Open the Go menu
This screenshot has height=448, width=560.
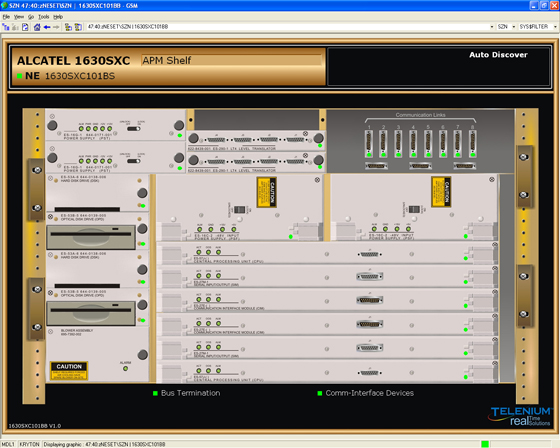31,17
